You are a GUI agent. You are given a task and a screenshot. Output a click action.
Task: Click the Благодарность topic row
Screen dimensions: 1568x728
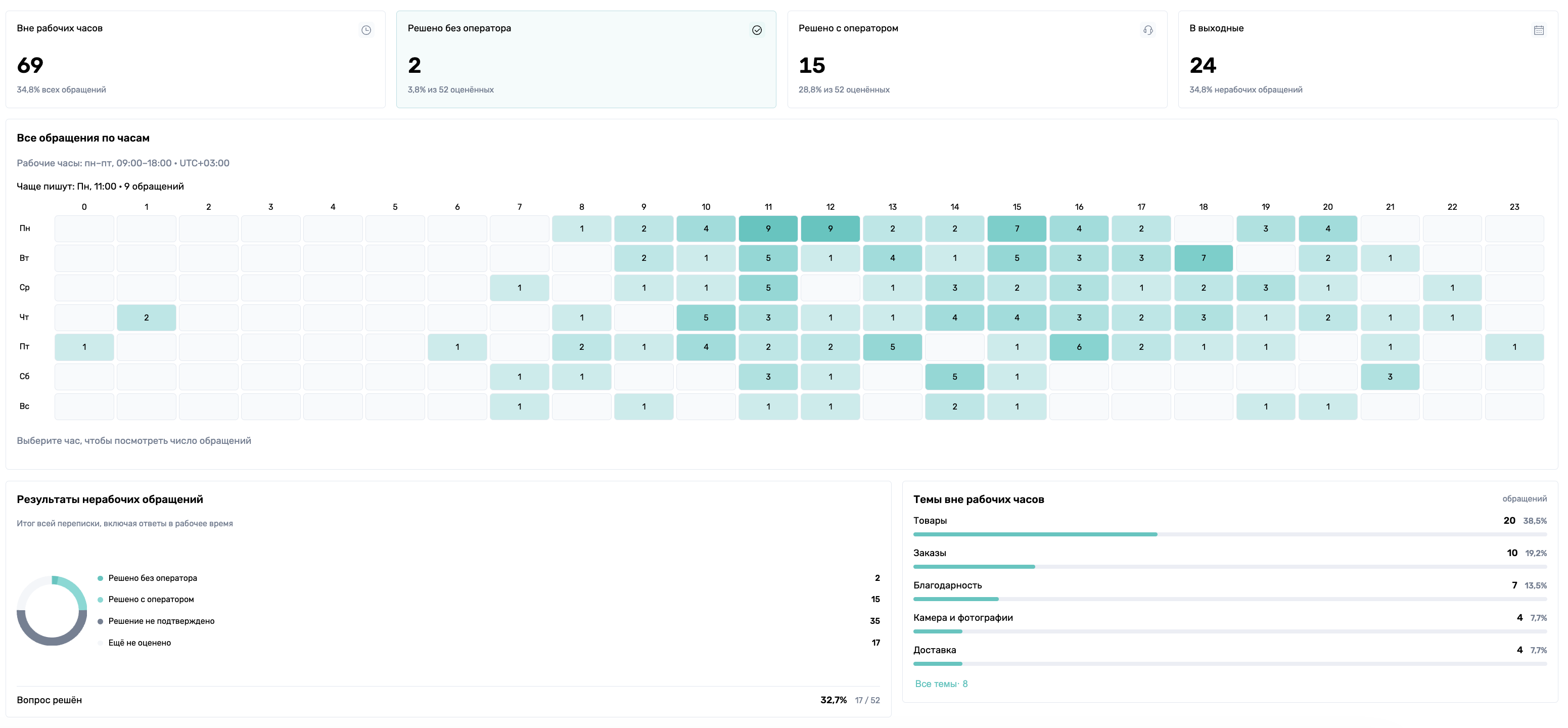click(x=1229, y=590)
